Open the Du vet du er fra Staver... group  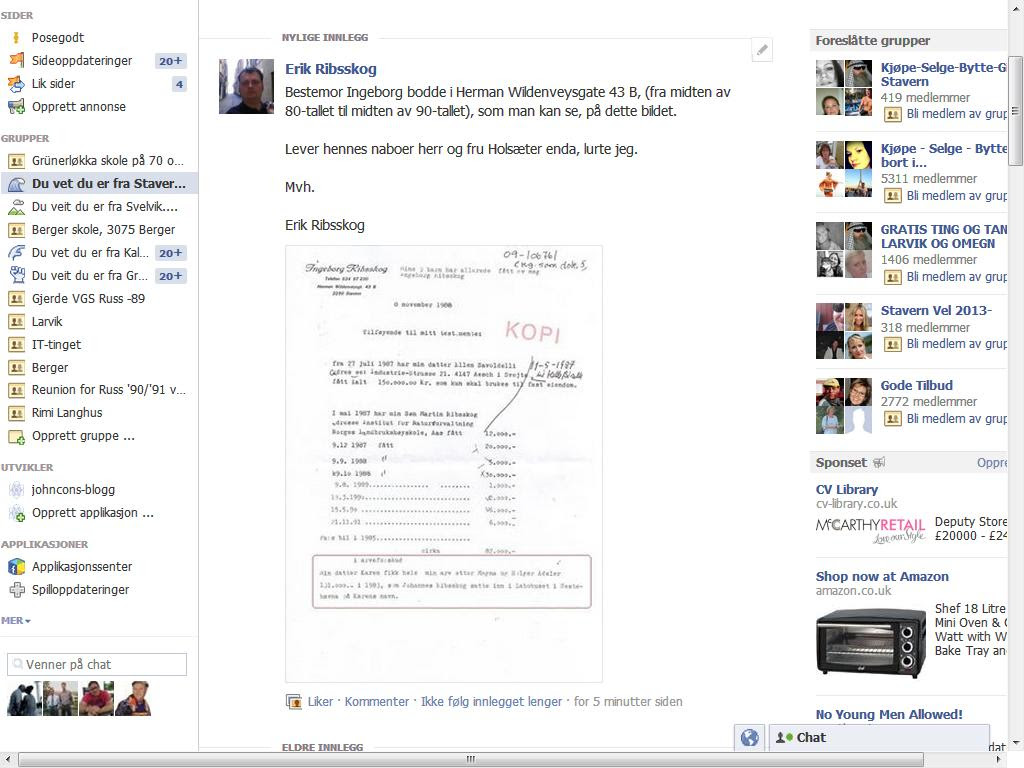(99, 184)
